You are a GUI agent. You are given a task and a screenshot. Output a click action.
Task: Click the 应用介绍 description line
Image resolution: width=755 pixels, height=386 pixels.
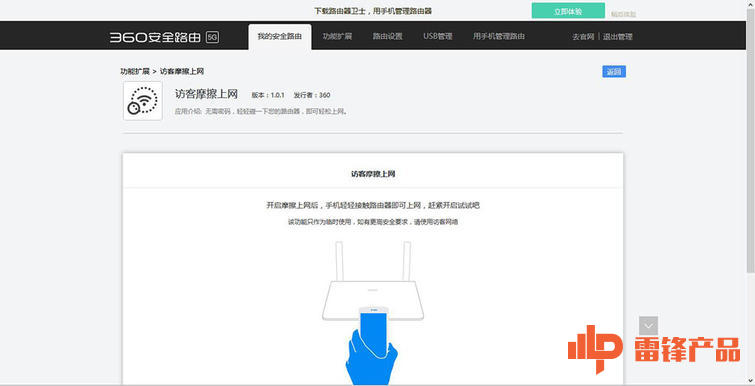point(261,112)
